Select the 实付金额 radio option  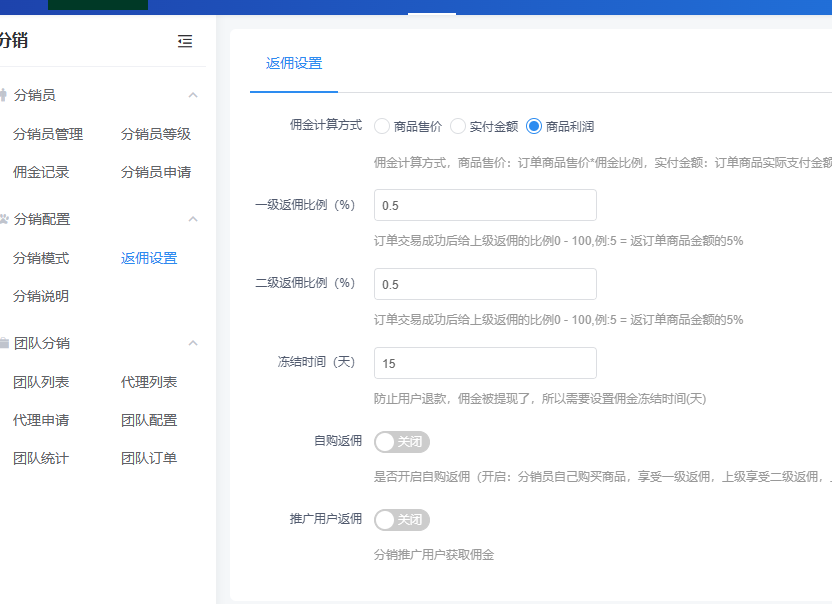458,126
